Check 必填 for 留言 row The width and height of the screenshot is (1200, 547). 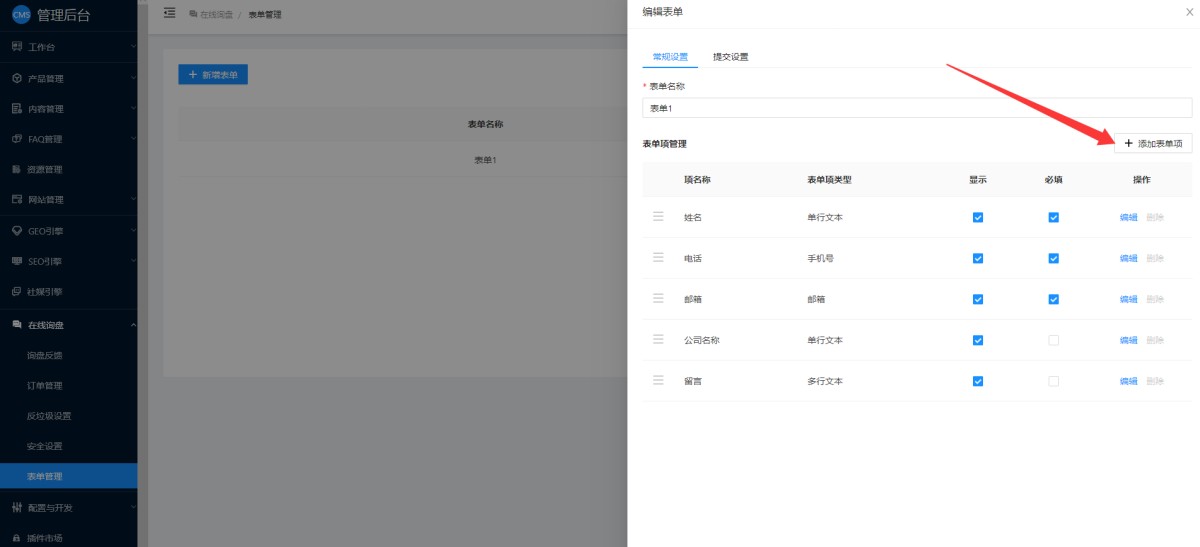coord(1053,381)
